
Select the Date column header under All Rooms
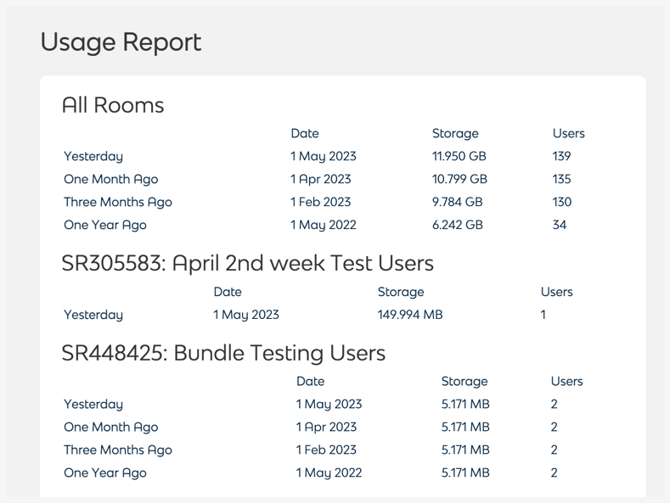[305, 133]
